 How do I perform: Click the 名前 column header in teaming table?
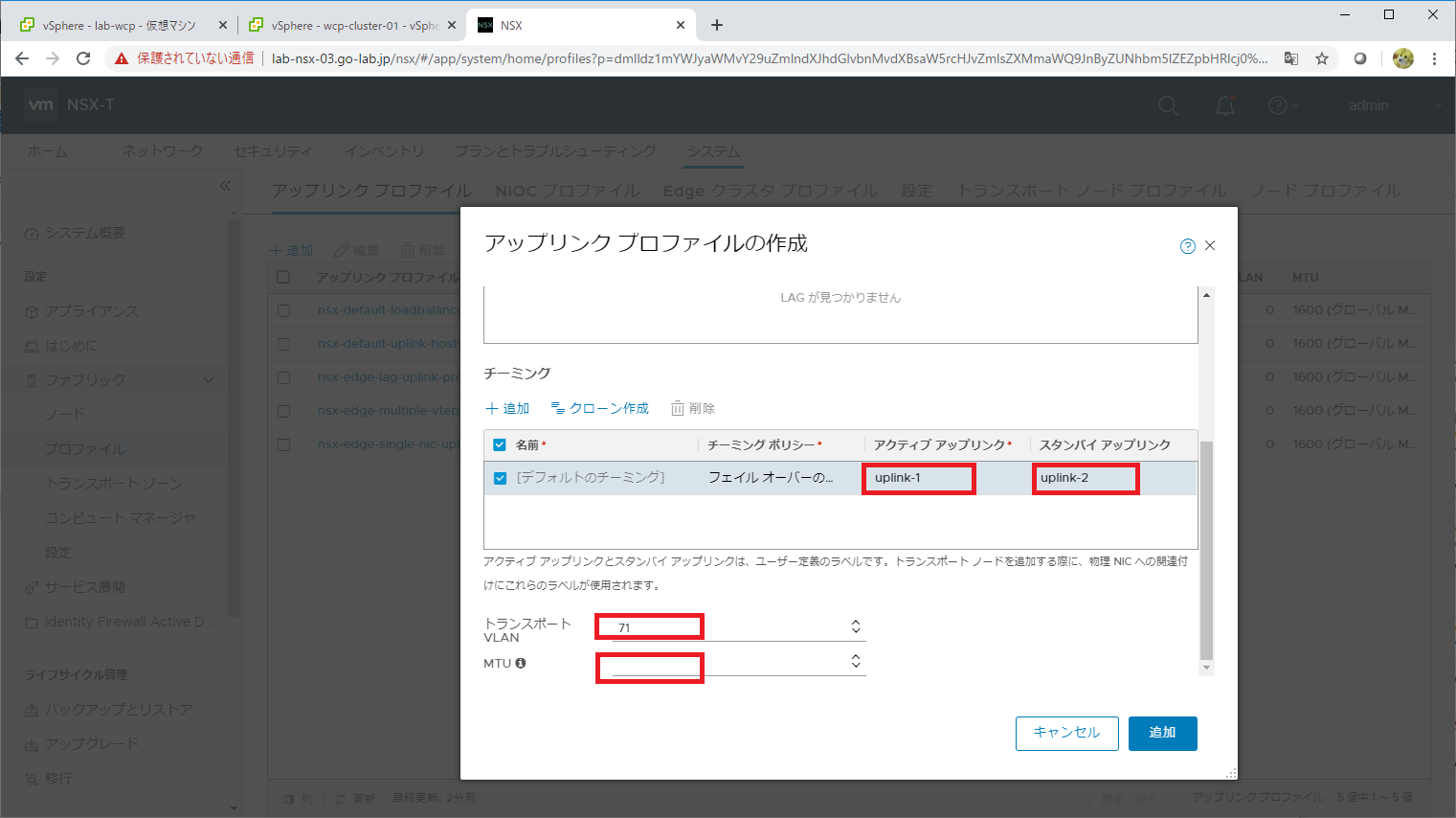(531, 445)
